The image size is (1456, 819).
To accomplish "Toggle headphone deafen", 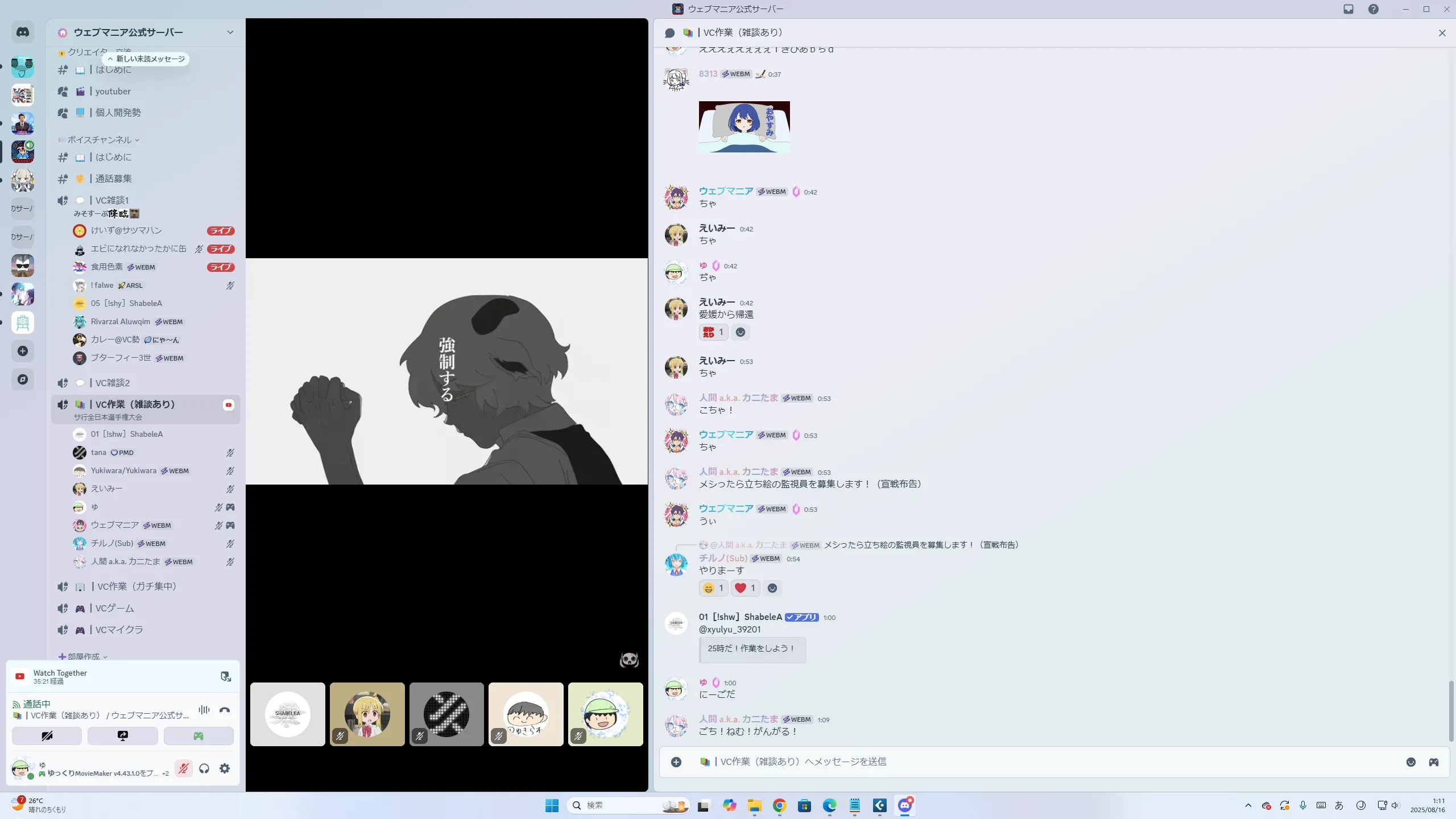I will pyautogui.click(x=204, y=768).
